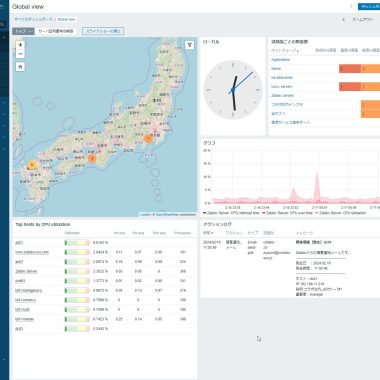
Task: Select the ローカル clock widget title
Action: pos(211,42)
